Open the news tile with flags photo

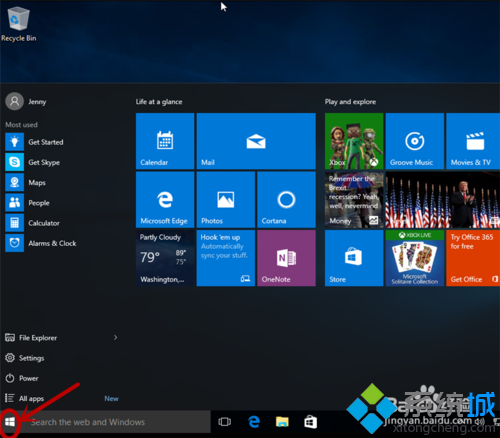click(443, 200)
